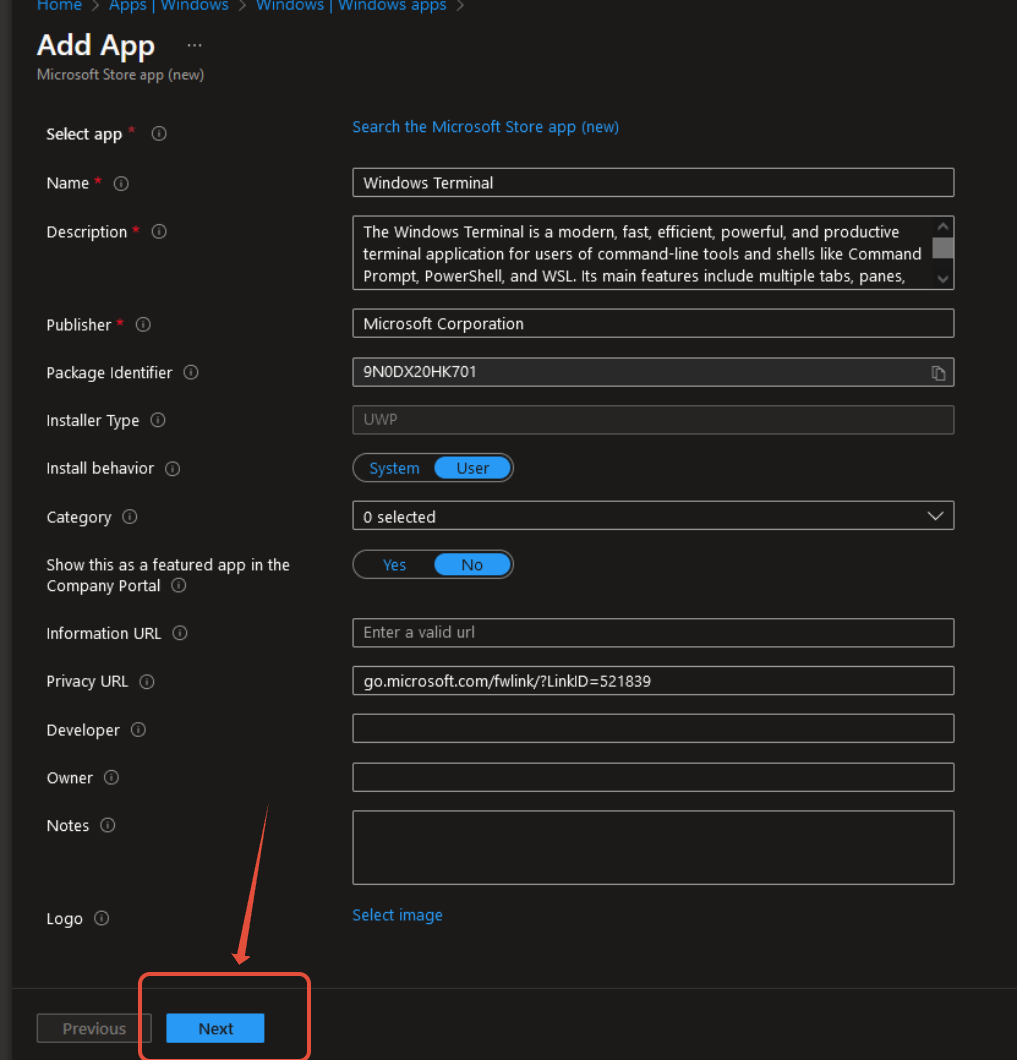This screenshot has height=1060, width=1017.
Task: Show info icon beside Privacy URL label
Action: (x=147, y=681)
